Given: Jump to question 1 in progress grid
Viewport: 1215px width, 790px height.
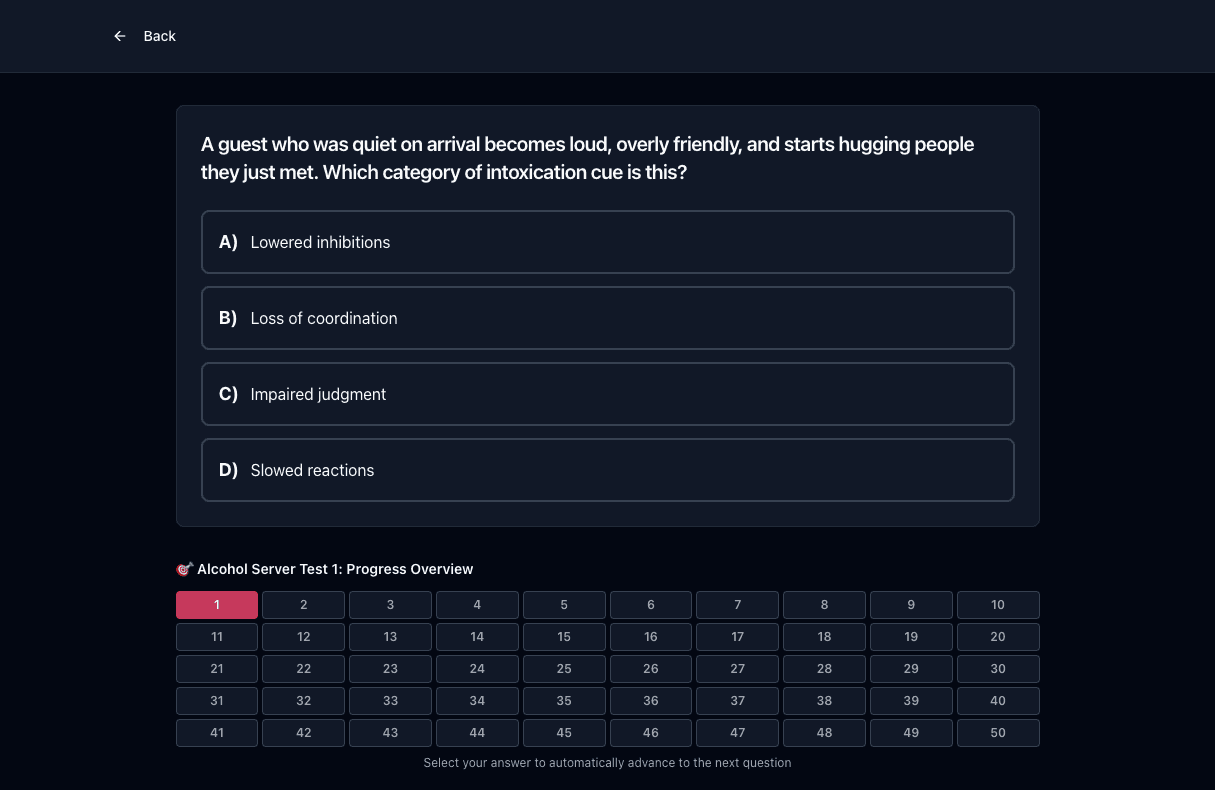Looking at the screenshot, I should tap(217, 605).
